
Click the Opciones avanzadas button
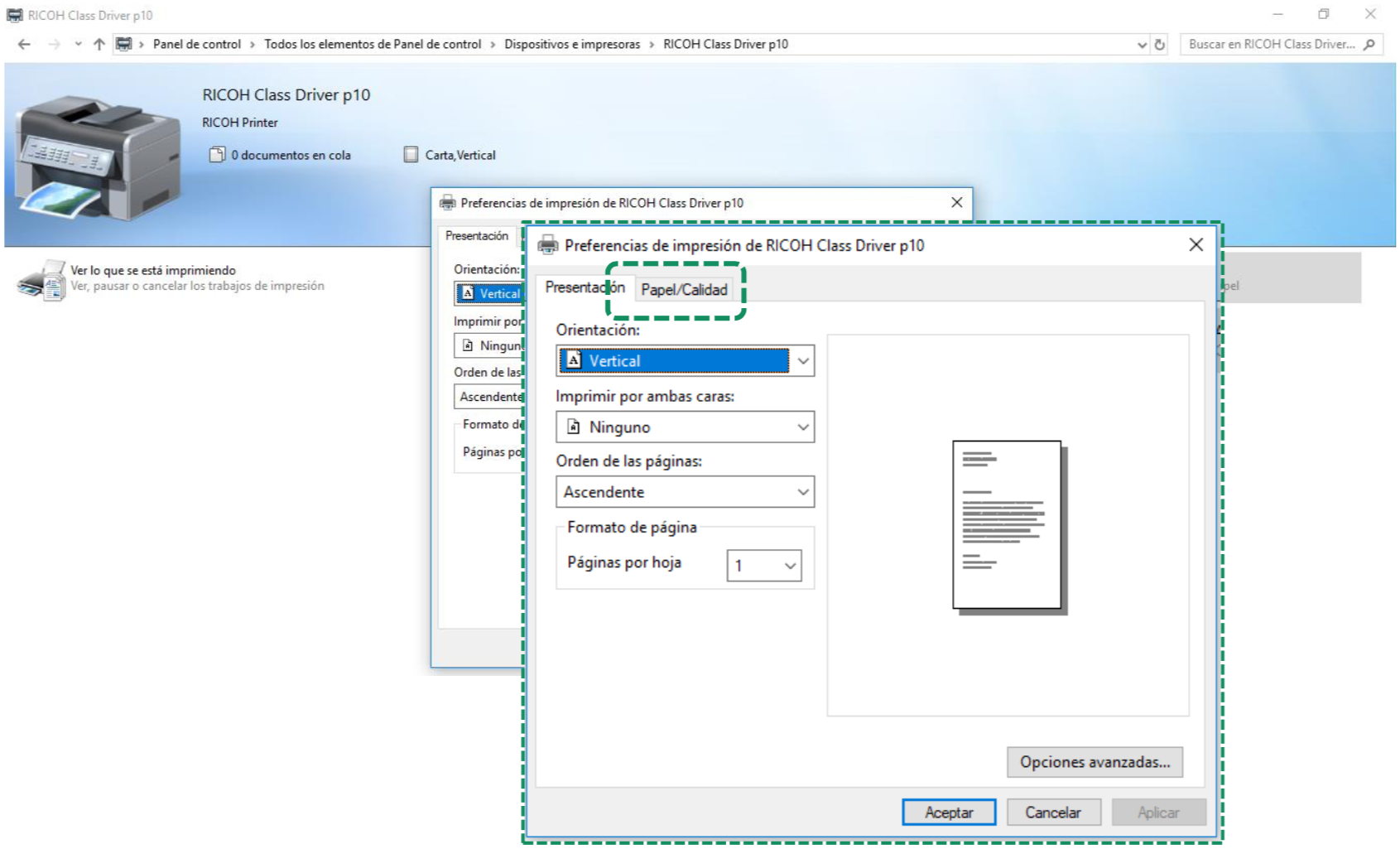coord(1095,762)
